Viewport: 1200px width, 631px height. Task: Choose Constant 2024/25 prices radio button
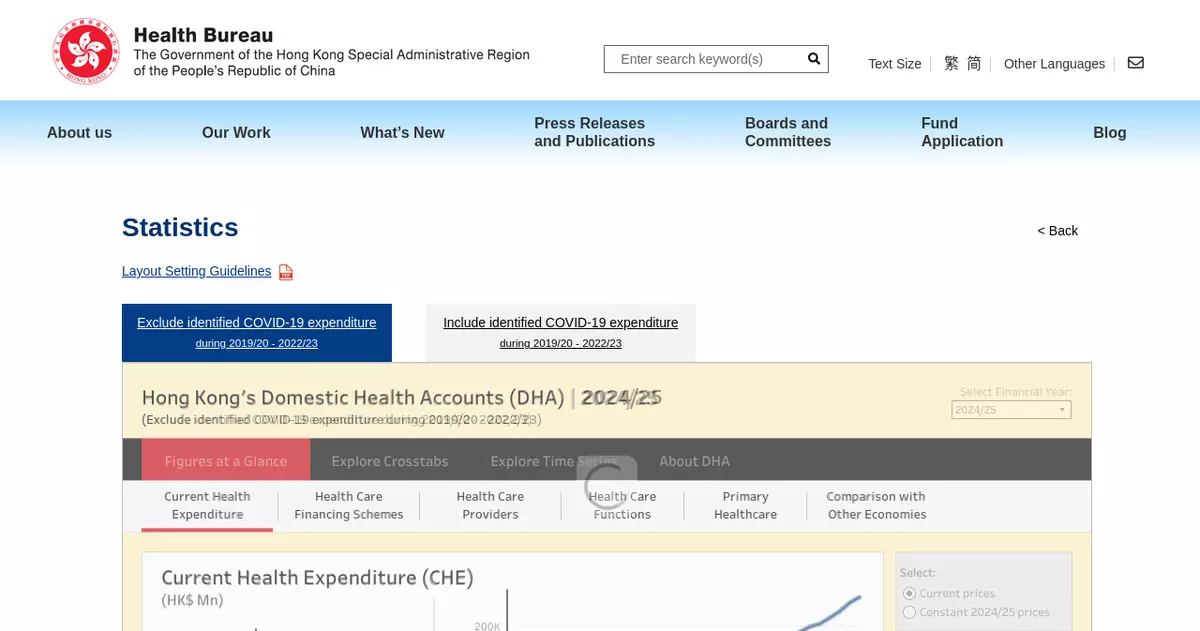(x=909, y=612)
